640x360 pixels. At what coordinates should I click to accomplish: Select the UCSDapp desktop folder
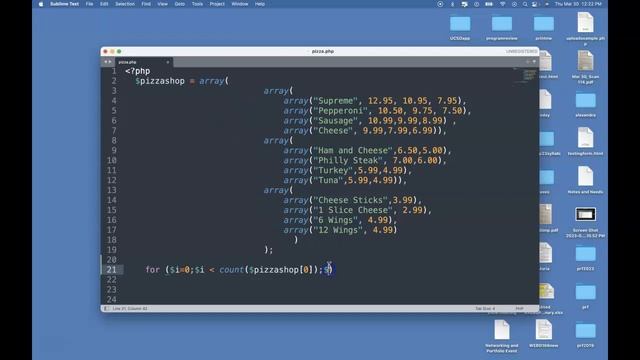pyautogui.click(x=460, y=28)
